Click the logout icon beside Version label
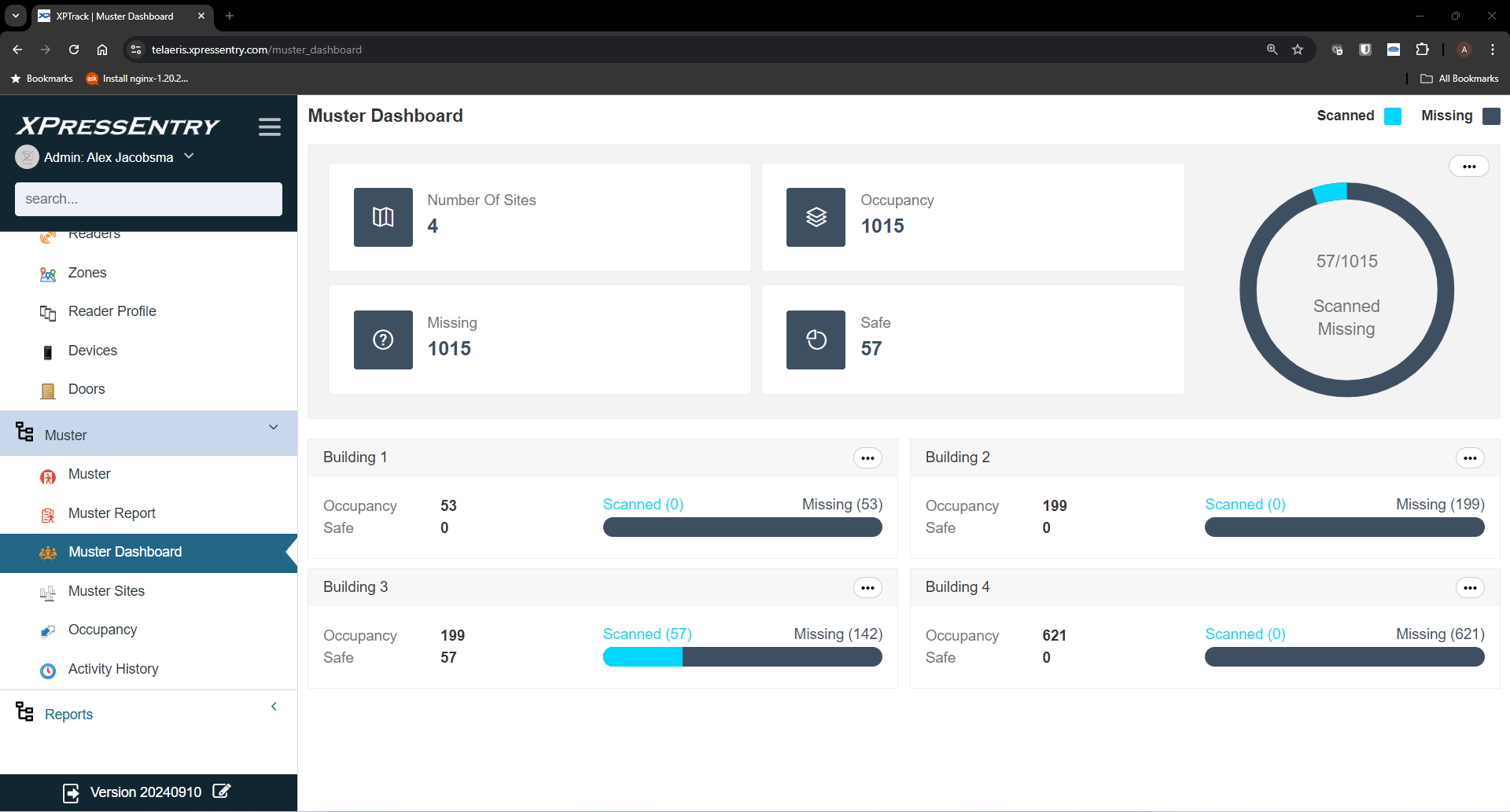This screenshot has height=812, width=1510. pos(71,792)
